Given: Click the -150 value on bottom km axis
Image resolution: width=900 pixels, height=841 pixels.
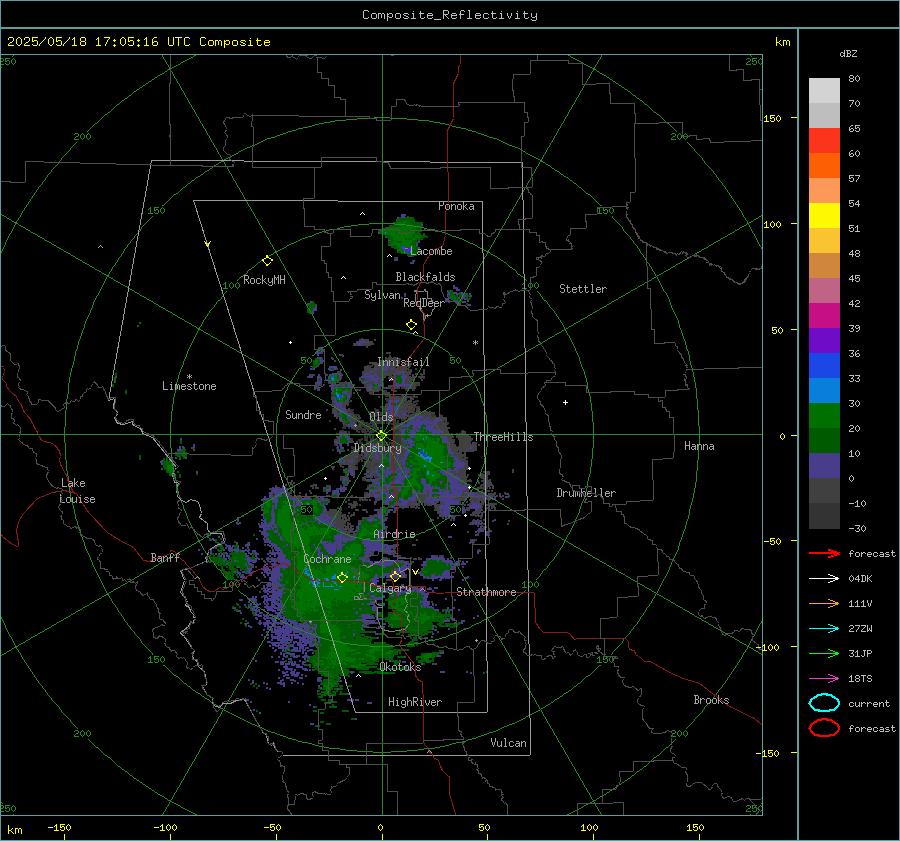Looking at the screenshot, I should (59, 828).
